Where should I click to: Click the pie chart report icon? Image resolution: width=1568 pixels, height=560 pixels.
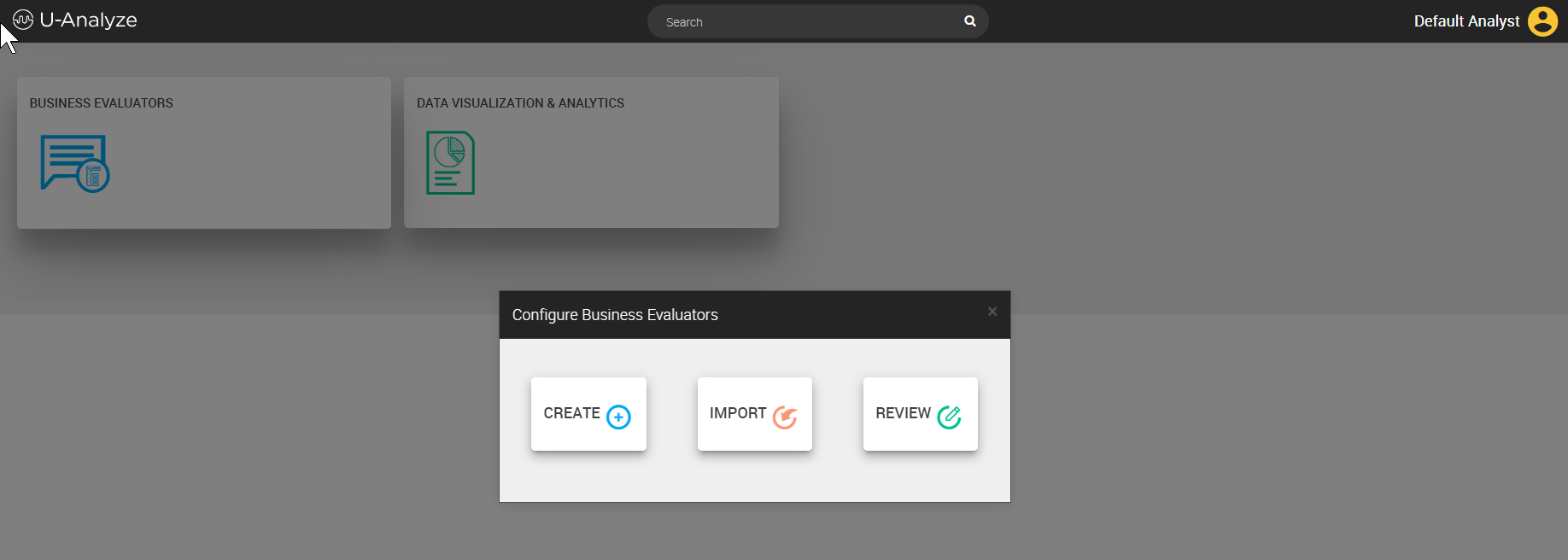click(450, 163)
